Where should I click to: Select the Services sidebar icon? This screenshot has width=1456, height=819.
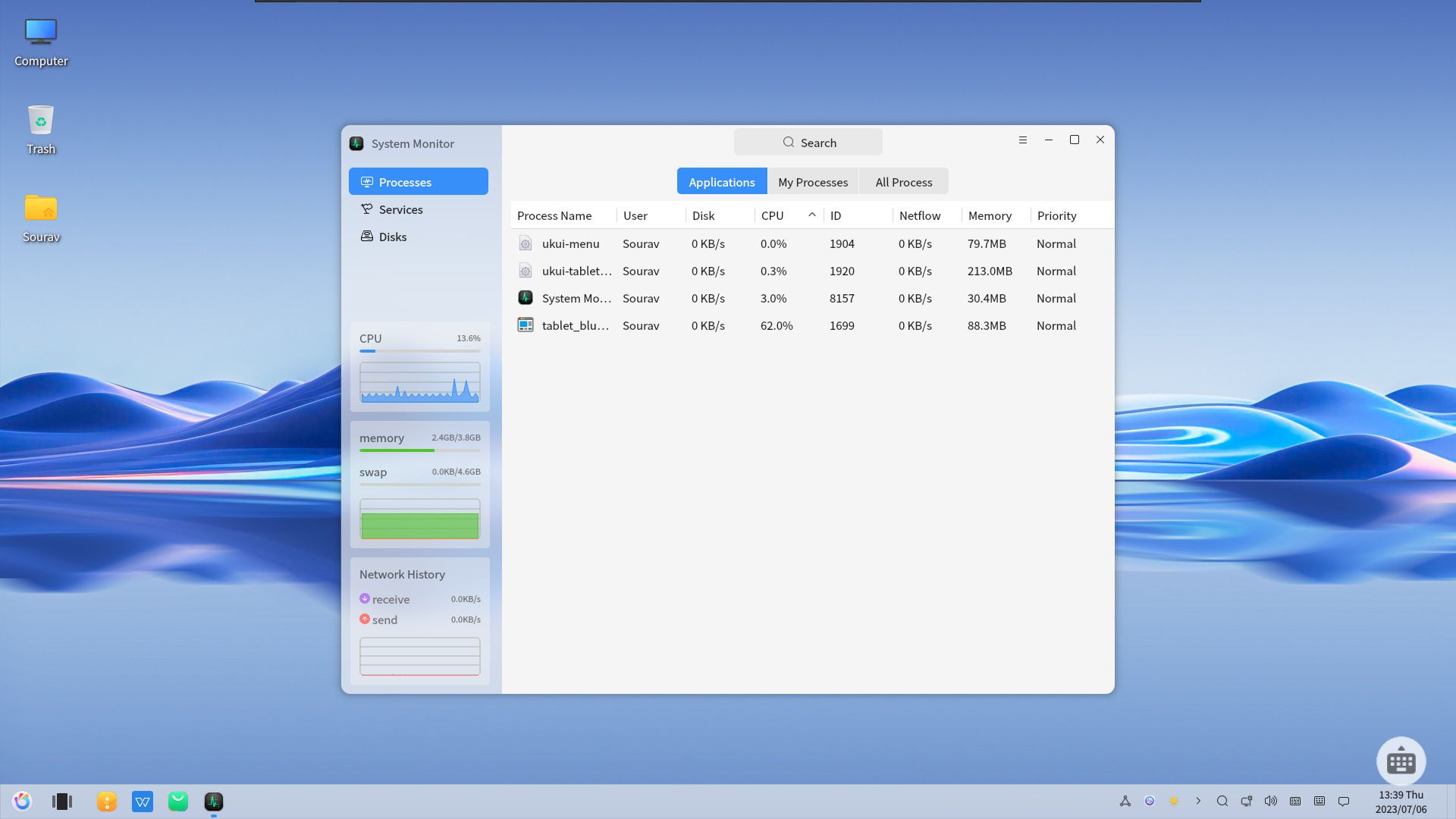coord(366,209)
